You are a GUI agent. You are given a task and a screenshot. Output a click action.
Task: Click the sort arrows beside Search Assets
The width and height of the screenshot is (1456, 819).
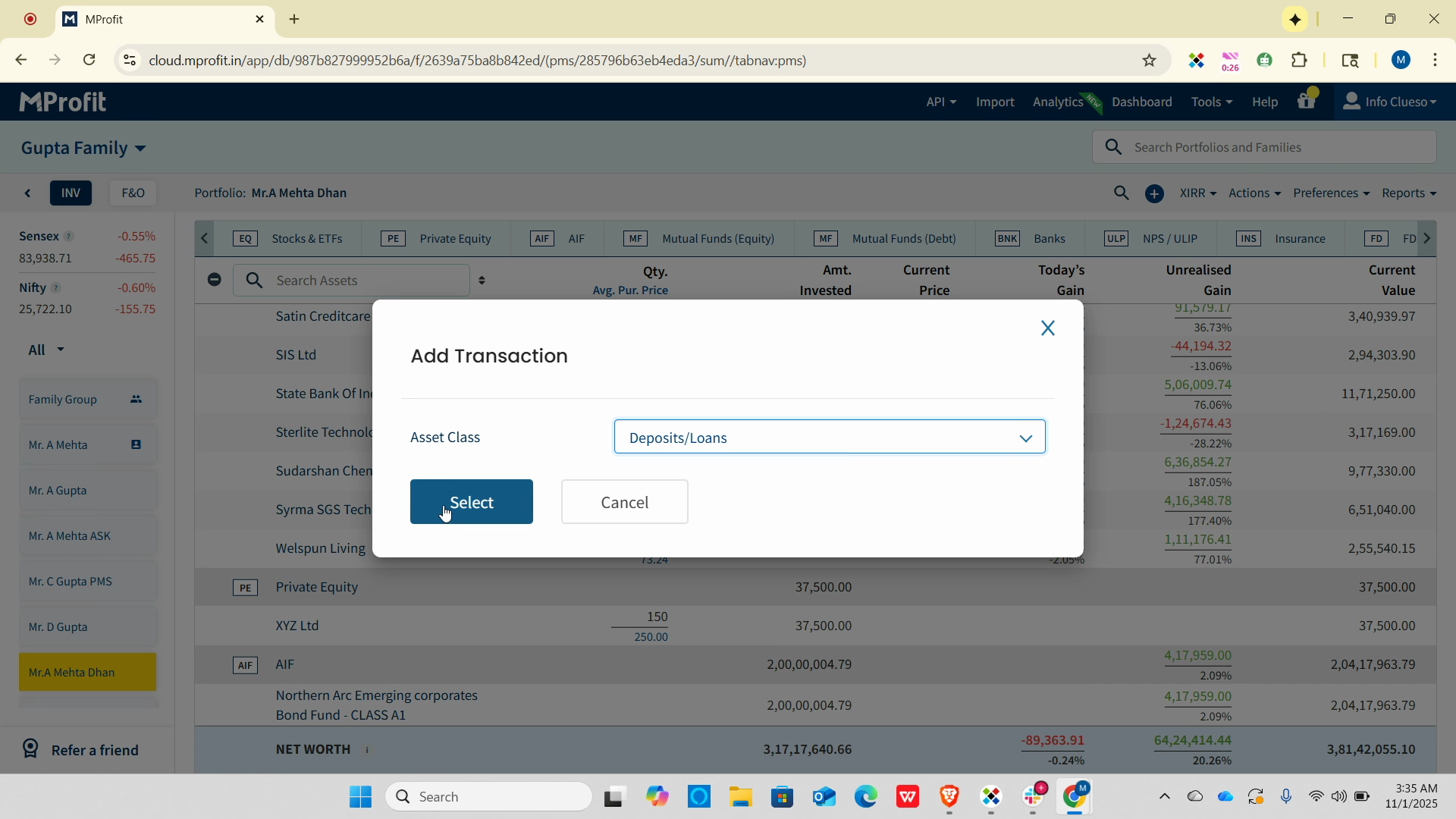[x=482, y=281]
